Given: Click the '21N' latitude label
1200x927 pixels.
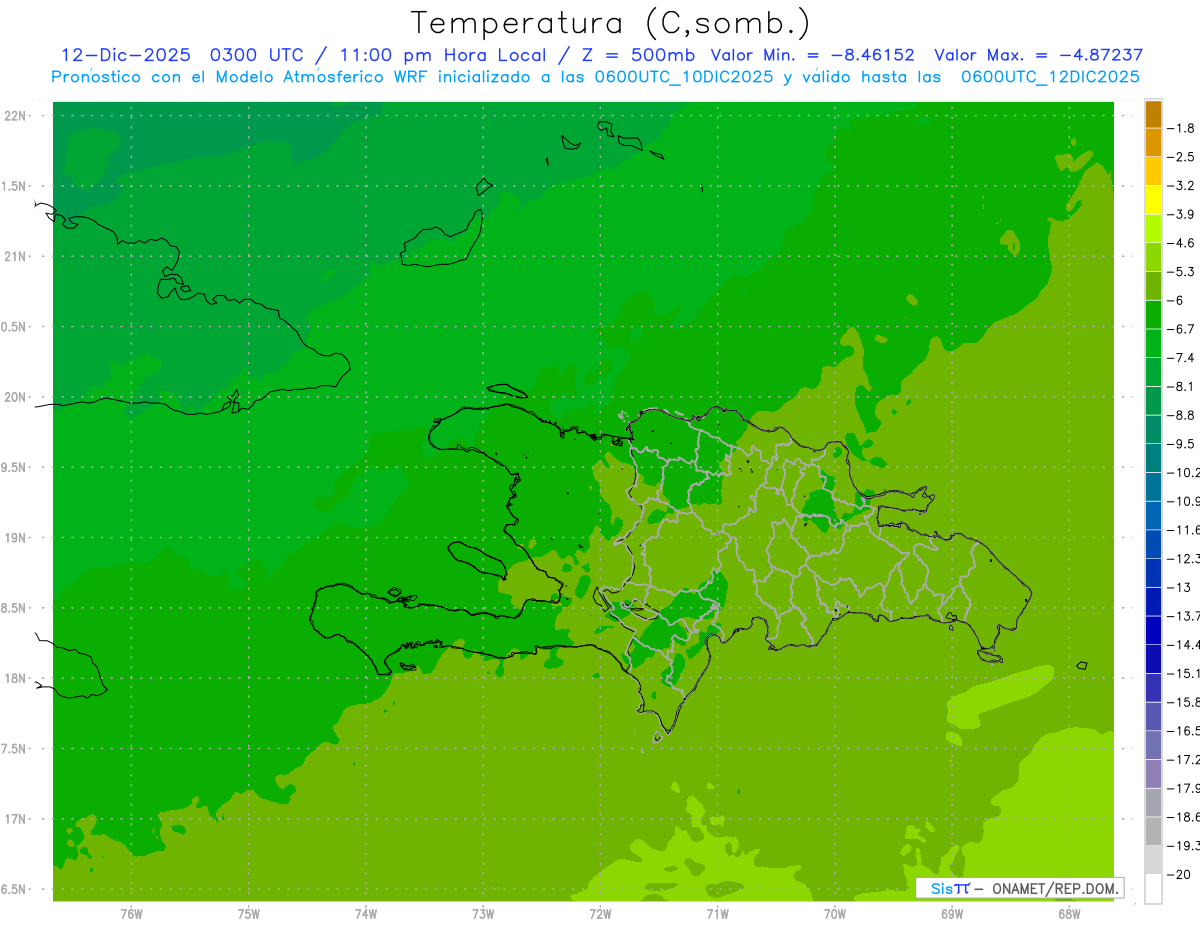Looking at the screenshot, I should tap(17, 256).
